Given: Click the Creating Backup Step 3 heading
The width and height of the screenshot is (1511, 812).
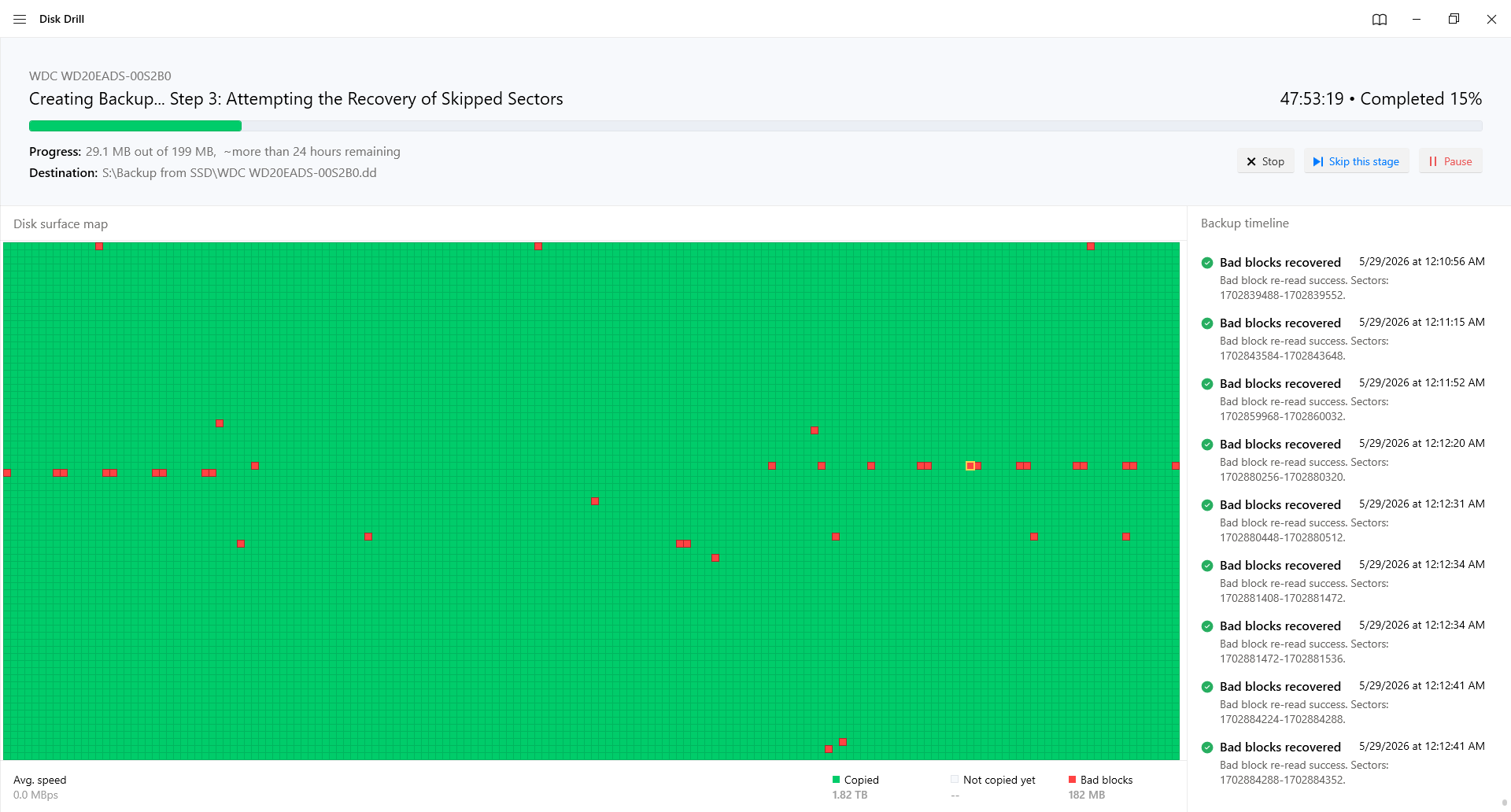Looking at the screenshot, I should tap(296, 99).
